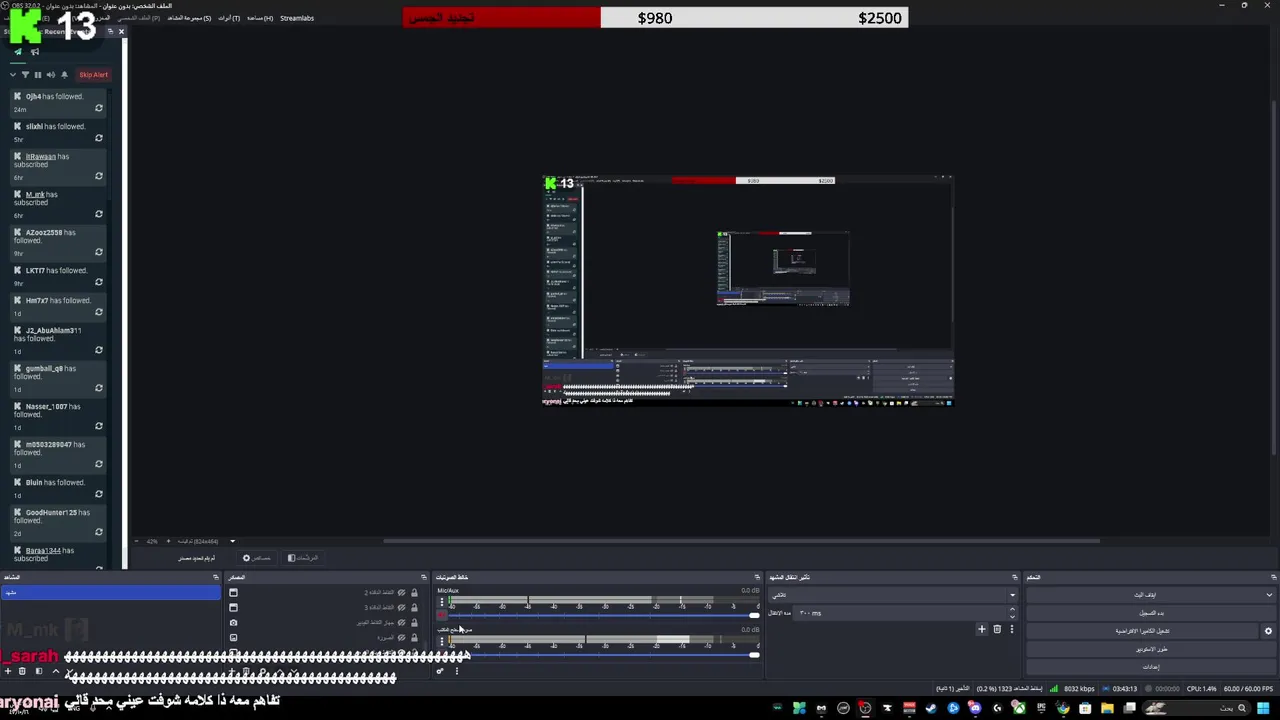Screen dimensions: 1280x720
Task: Open Settings from the controls panel's last button
Action: coord(1151,667)
